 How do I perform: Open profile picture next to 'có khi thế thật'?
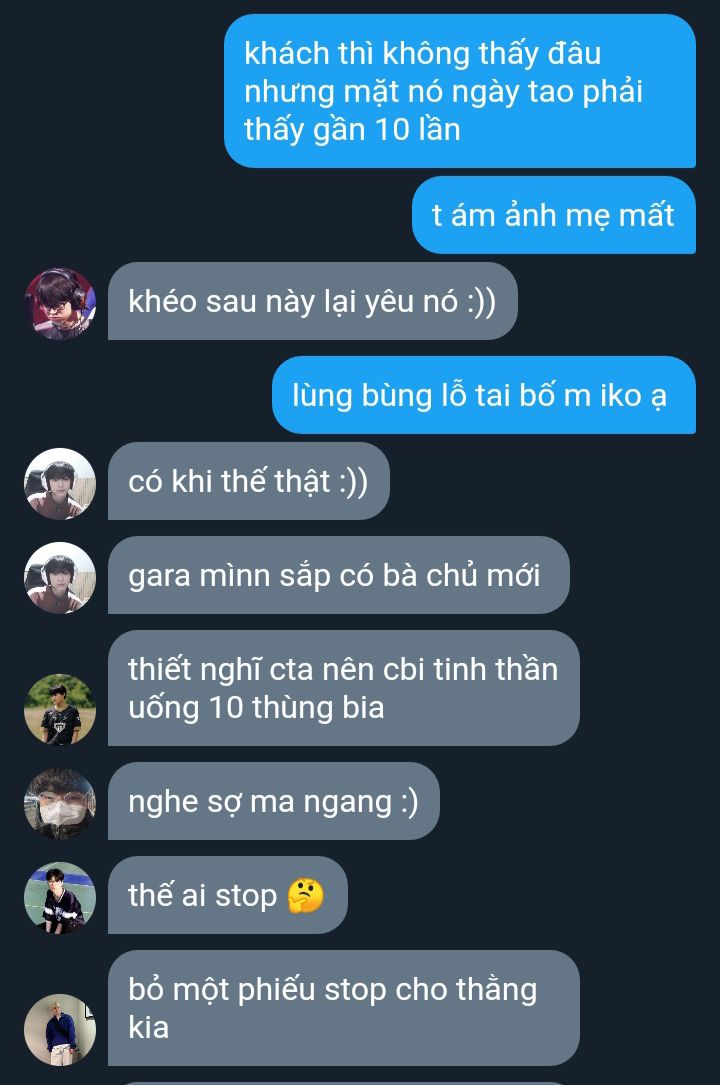pos(60,483)
